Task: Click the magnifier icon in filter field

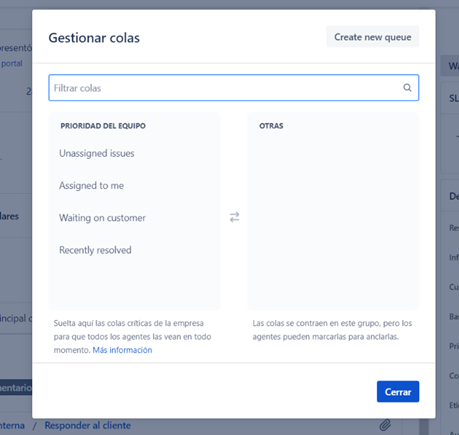Action: click(407, 88)
